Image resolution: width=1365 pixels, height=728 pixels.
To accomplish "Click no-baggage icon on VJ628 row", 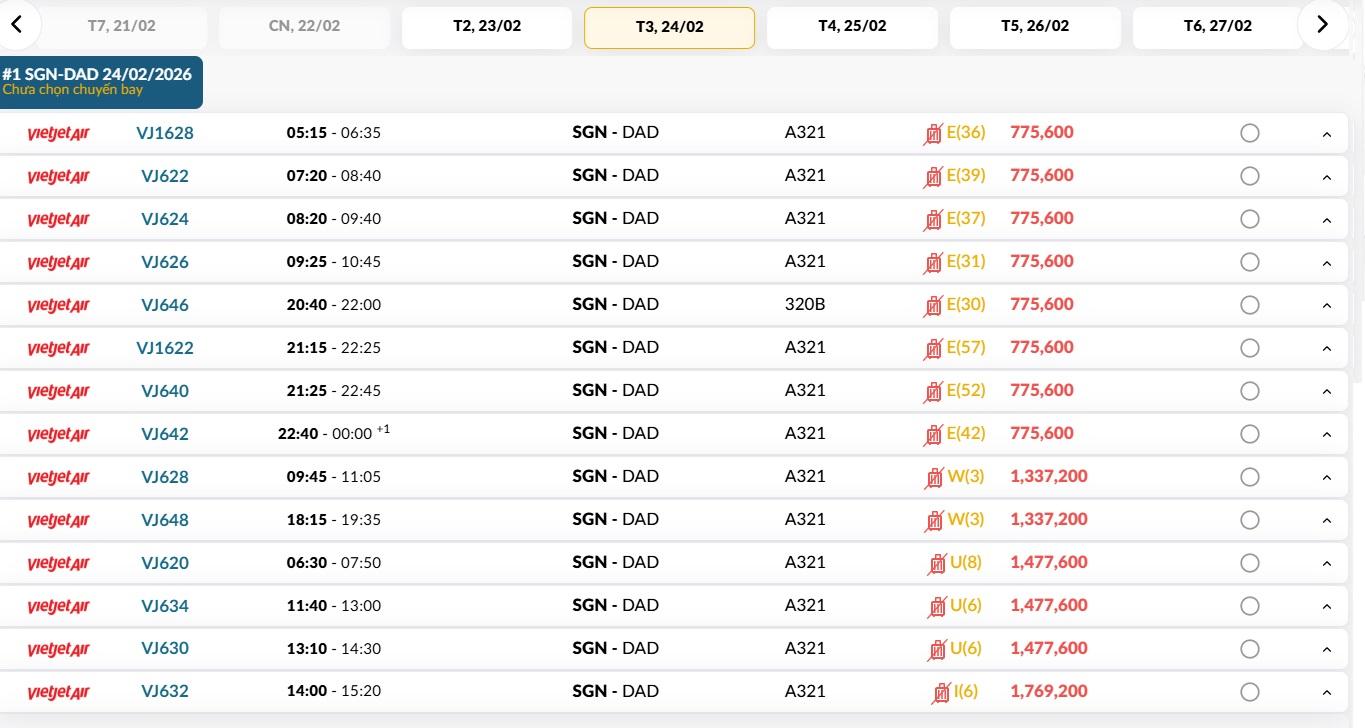I will click(x=934, y=477).
